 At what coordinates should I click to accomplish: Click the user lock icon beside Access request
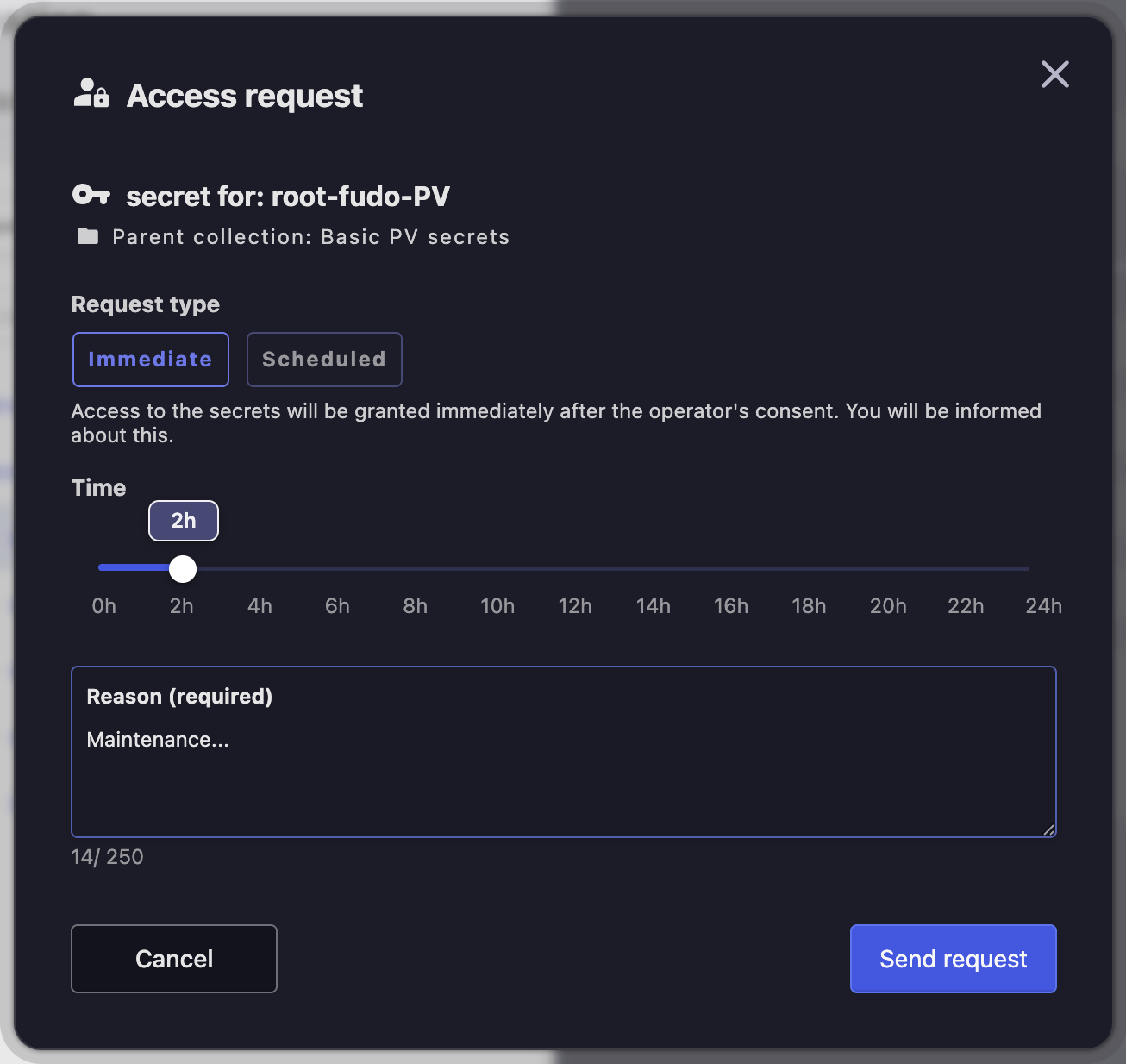pos(91,93)
